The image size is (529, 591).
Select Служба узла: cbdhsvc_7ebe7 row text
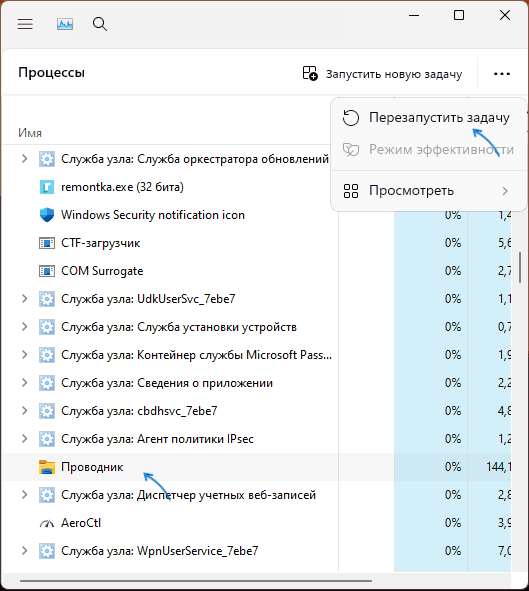(x=139, y=411)
